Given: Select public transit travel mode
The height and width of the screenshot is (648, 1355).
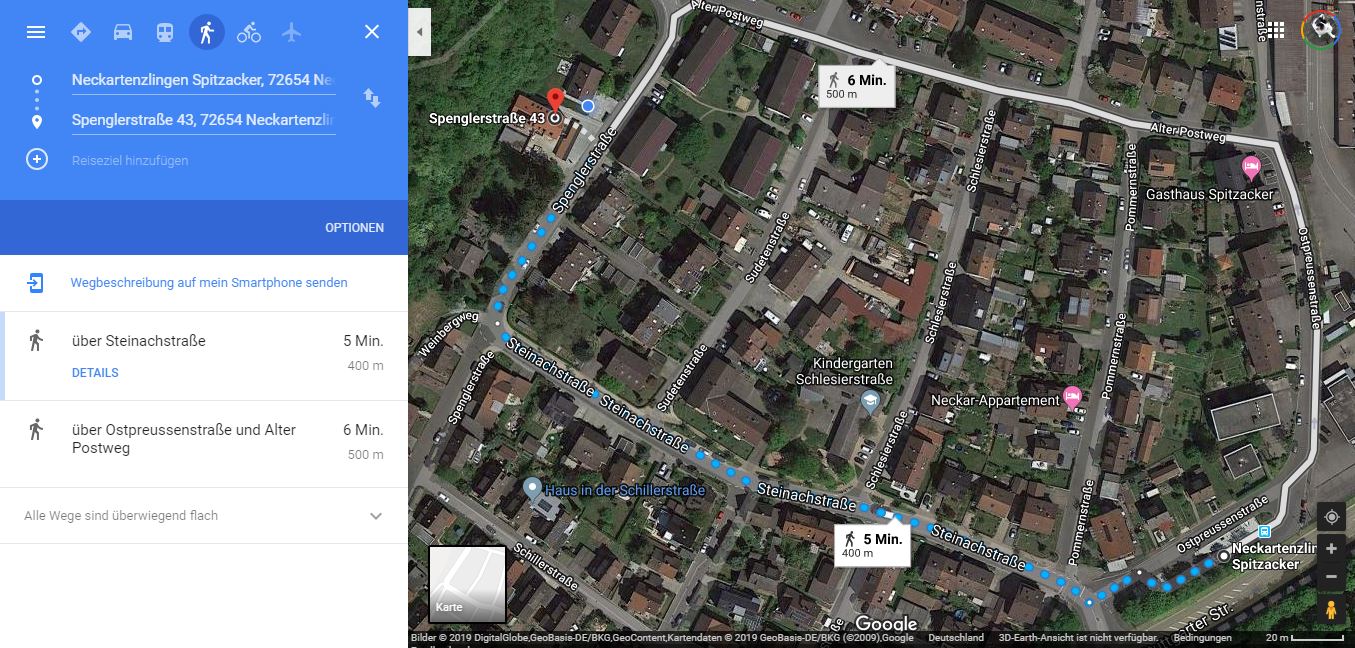Looking at the screenshot, I should click(165, 32).
